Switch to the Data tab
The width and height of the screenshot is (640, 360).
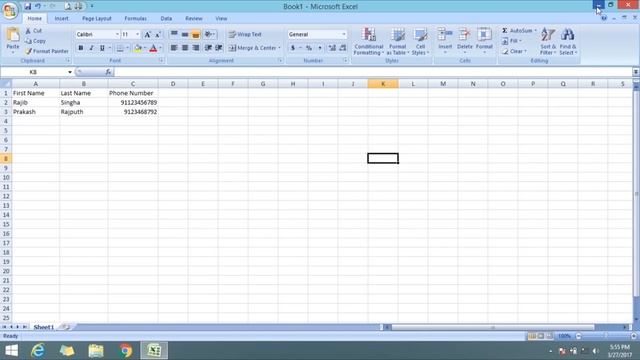click(x=166, y=18)
